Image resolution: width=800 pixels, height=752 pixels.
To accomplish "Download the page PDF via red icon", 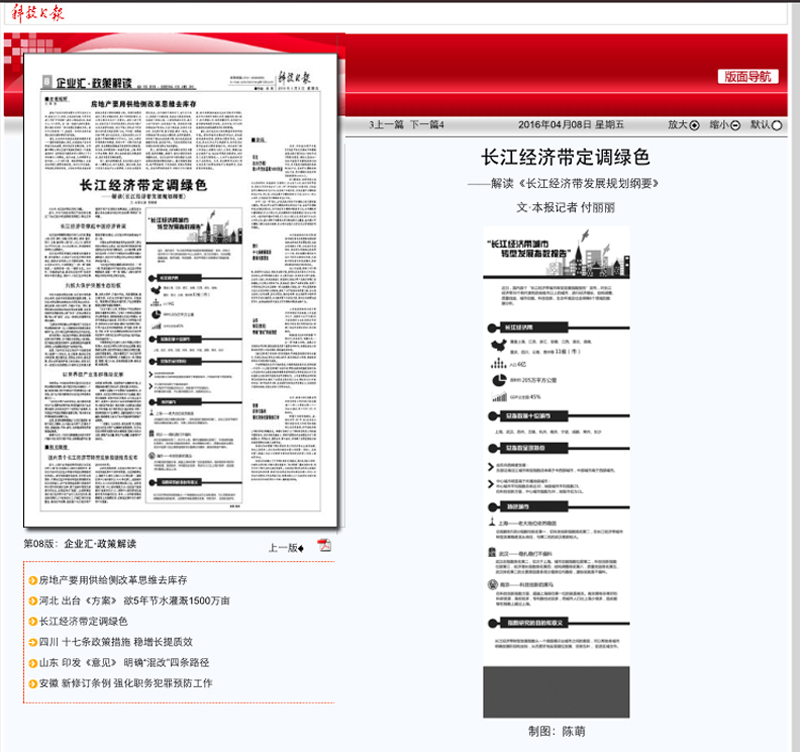I will point(324,545).
